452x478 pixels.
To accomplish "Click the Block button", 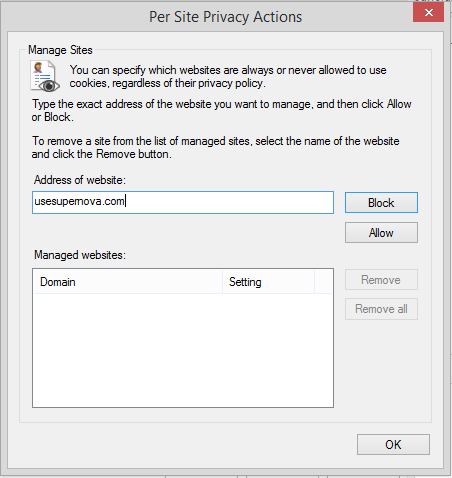I will tap(381, 202).
